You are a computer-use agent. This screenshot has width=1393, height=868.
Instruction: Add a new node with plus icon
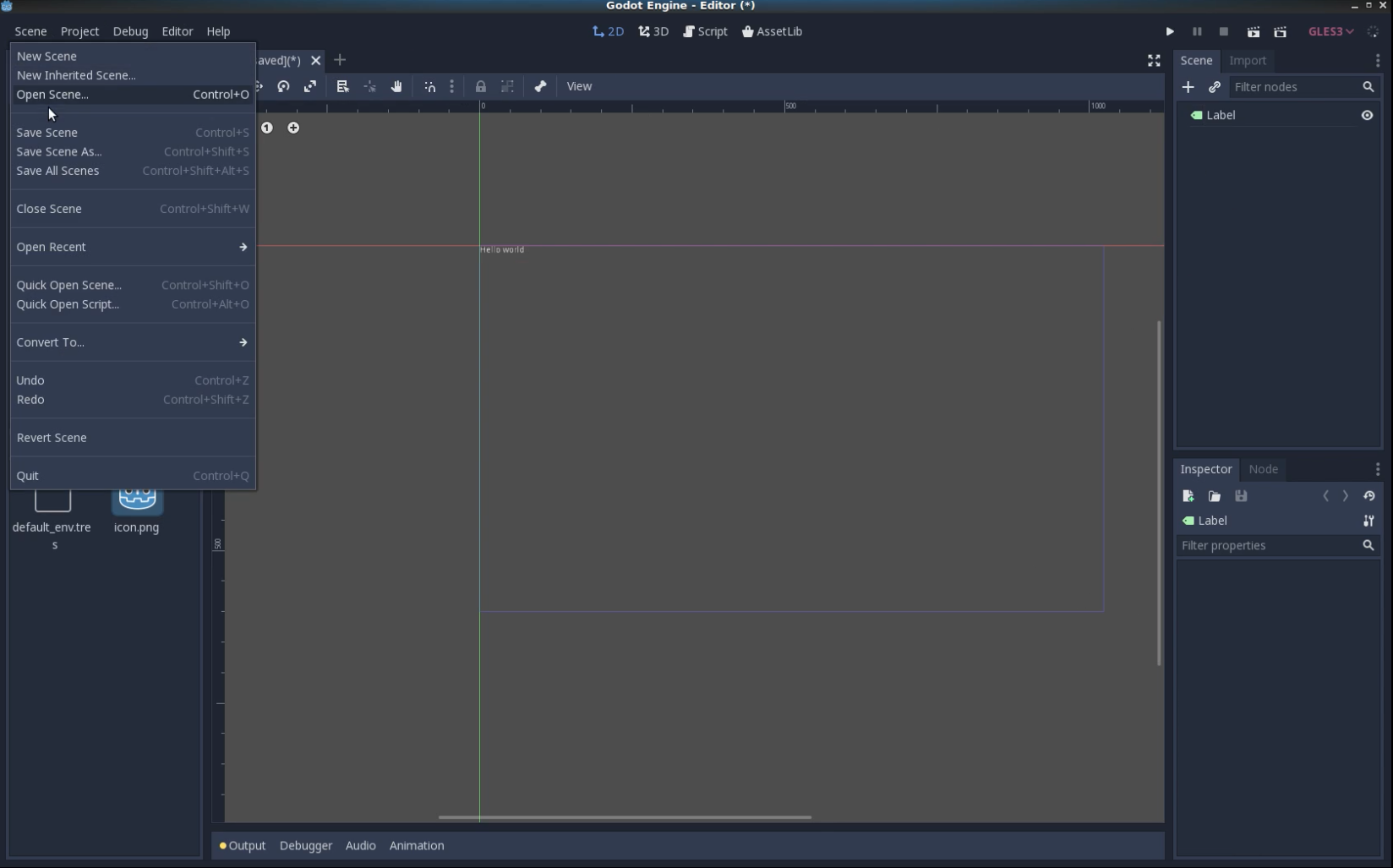pyautogui.click(x=1188, y=87)
